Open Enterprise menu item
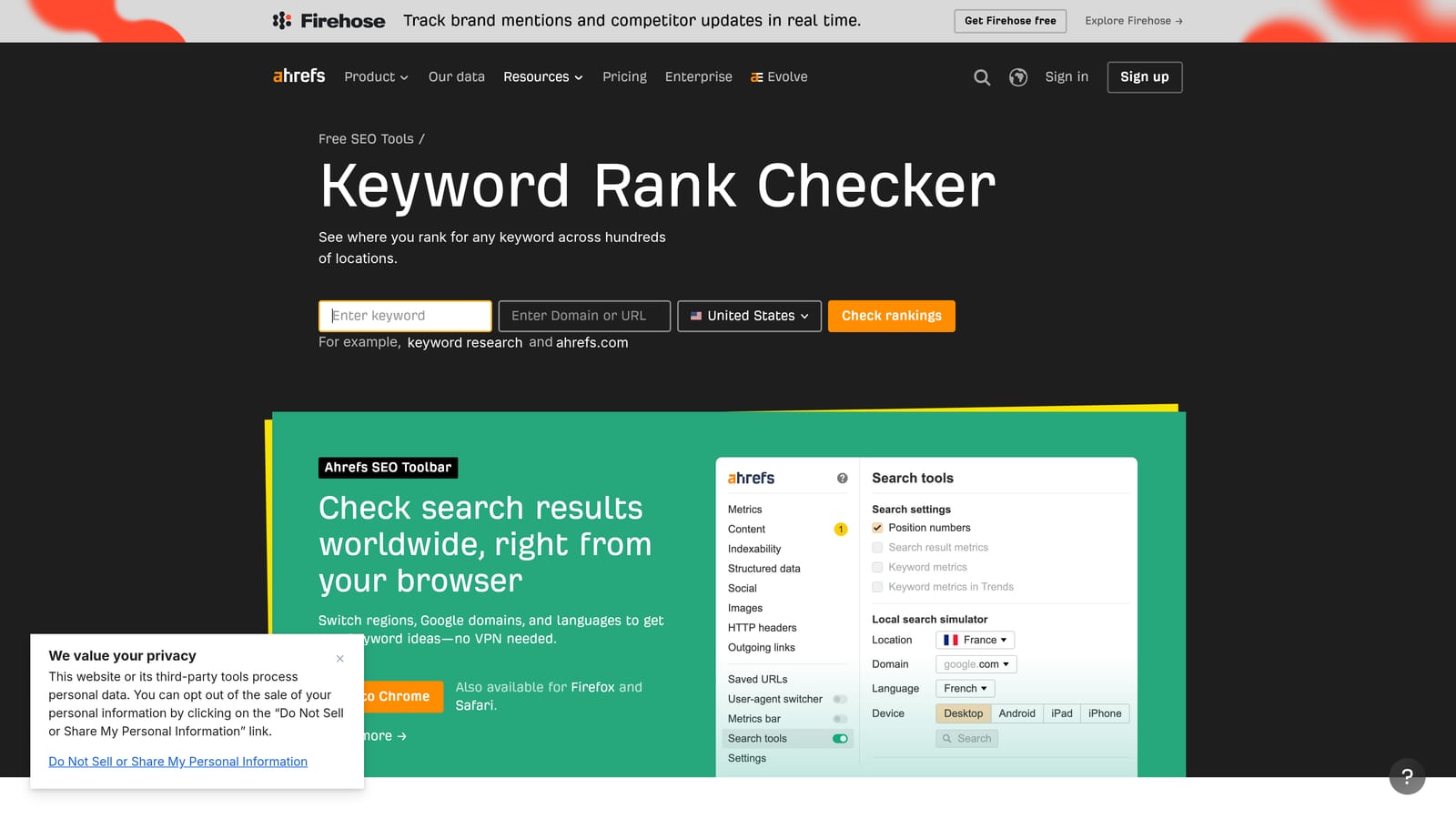The height and width of the screenshot is (819, 1456). 699,77
